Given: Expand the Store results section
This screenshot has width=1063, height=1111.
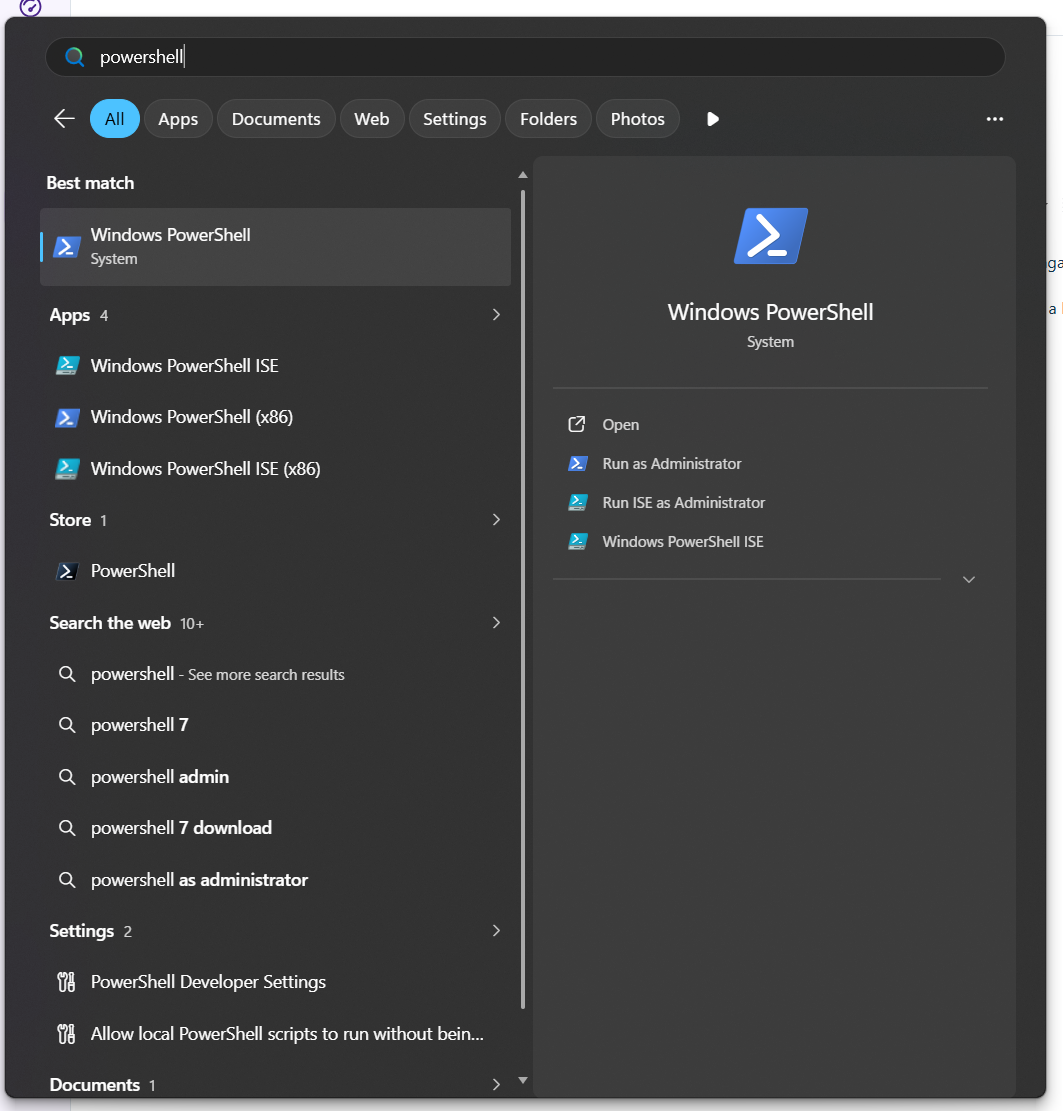Looking at the screenshot, I should pos(496,520).
